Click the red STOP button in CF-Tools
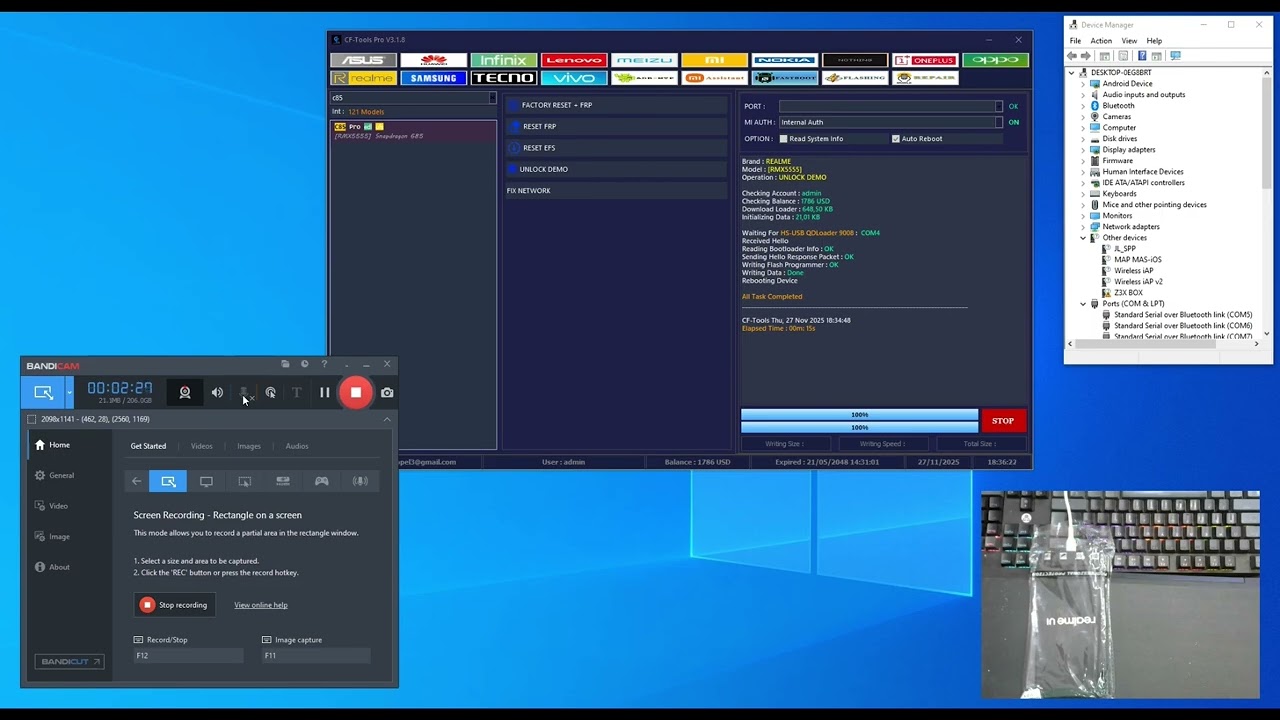 tap(1003, 421)
